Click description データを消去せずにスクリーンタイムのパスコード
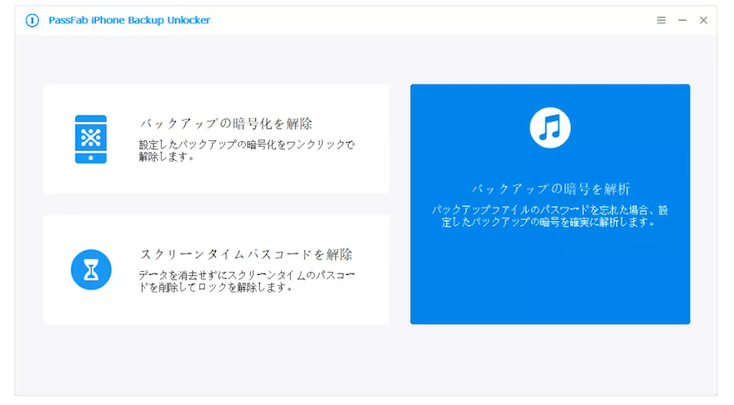 247,281
